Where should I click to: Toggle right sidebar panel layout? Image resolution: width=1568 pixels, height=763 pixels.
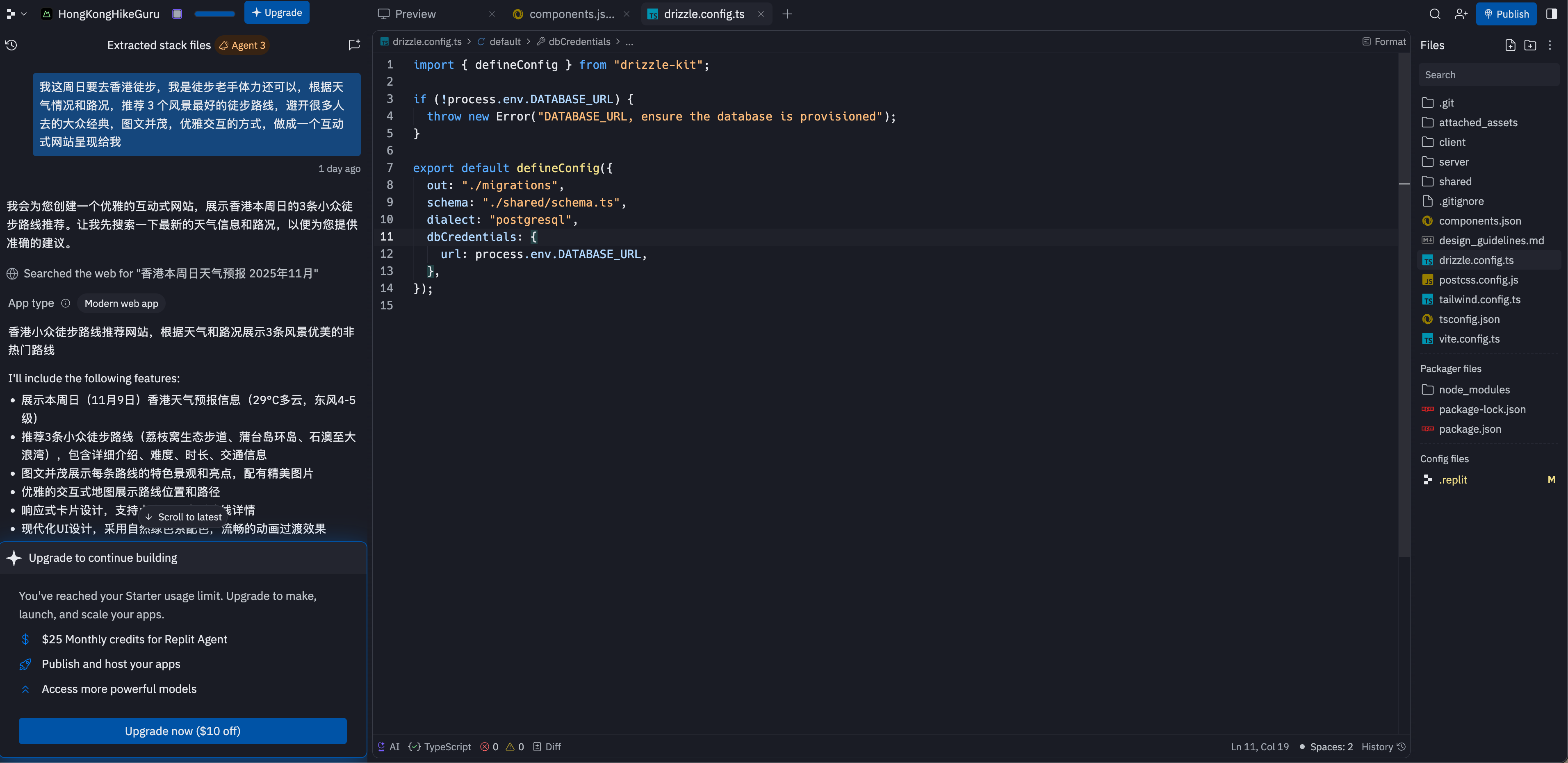[x=1552, y=14]
